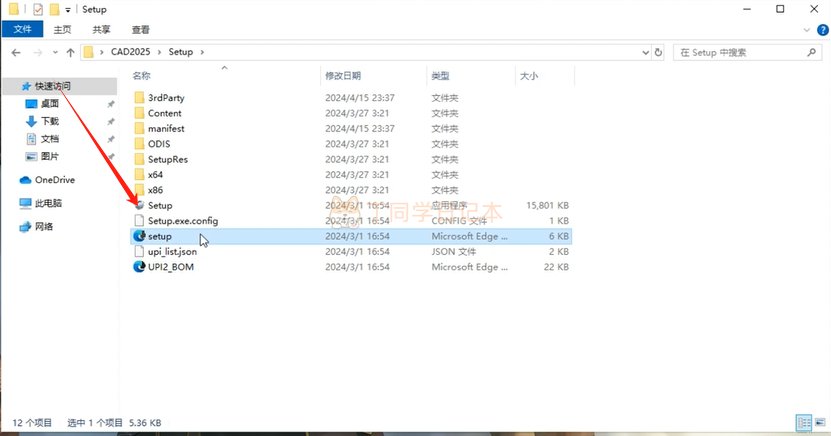Switch to the 查看 ribbon tab
The height and width of the screenshot is (436, 831).
pos(140,30)
